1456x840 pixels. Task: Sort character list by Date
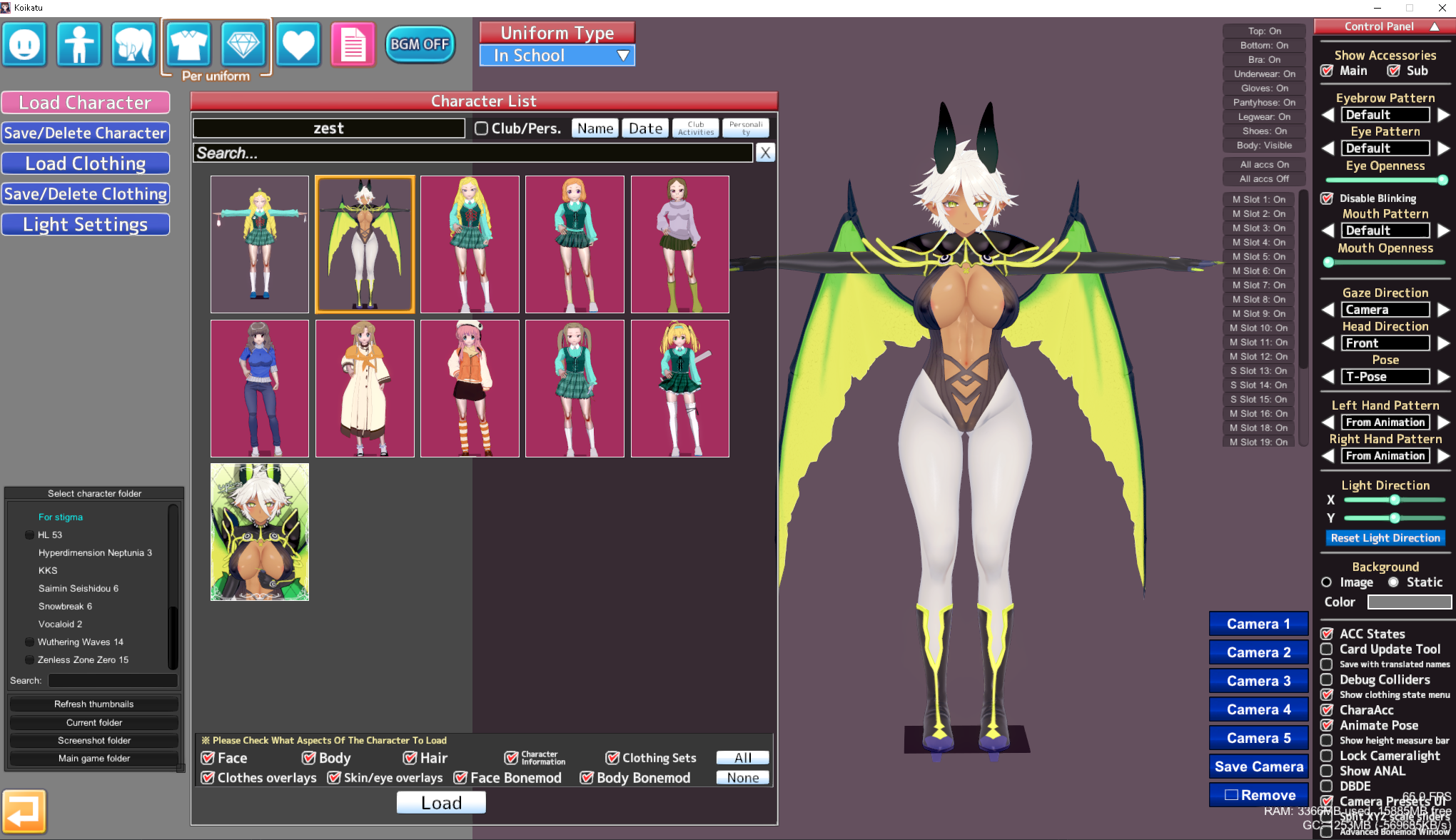pos(645,128)
